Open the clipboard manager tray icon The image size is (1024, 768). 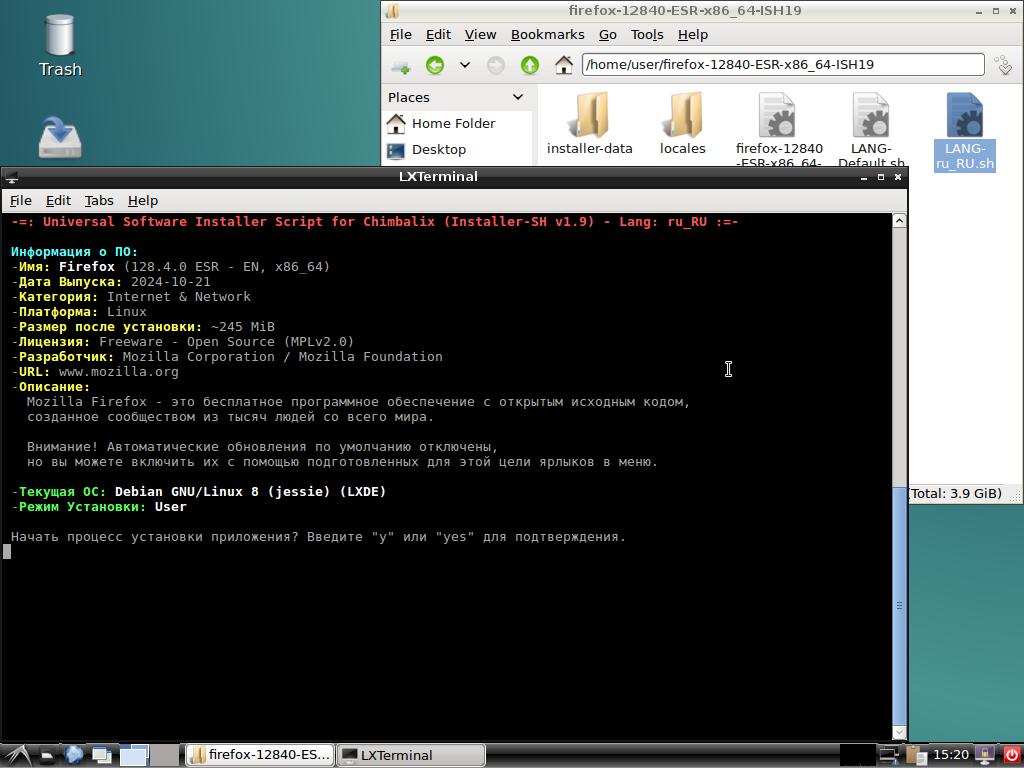coord(916,756)
